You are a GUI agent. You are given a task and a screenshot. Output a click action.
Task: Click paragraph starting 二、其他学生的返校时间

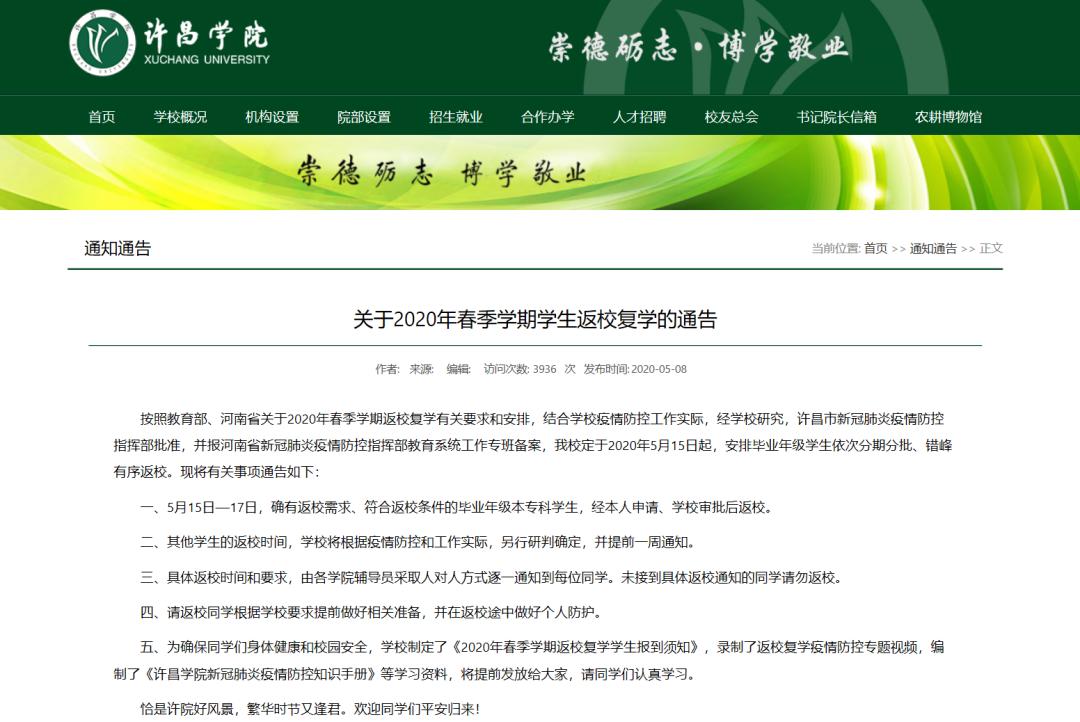(x=418, y=542)
